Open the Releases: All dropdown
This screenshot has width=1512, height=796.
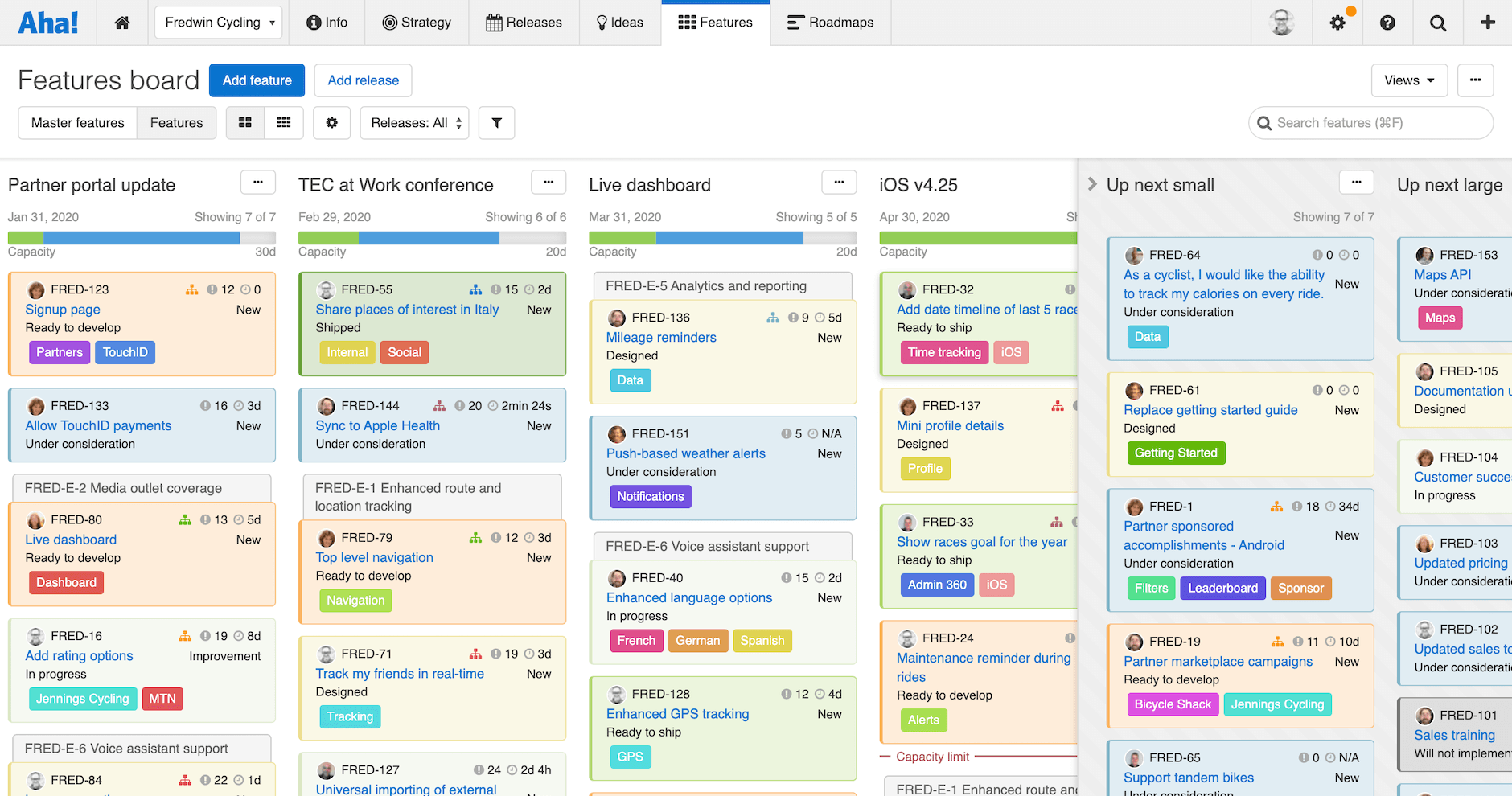click(x=413, y=122)
